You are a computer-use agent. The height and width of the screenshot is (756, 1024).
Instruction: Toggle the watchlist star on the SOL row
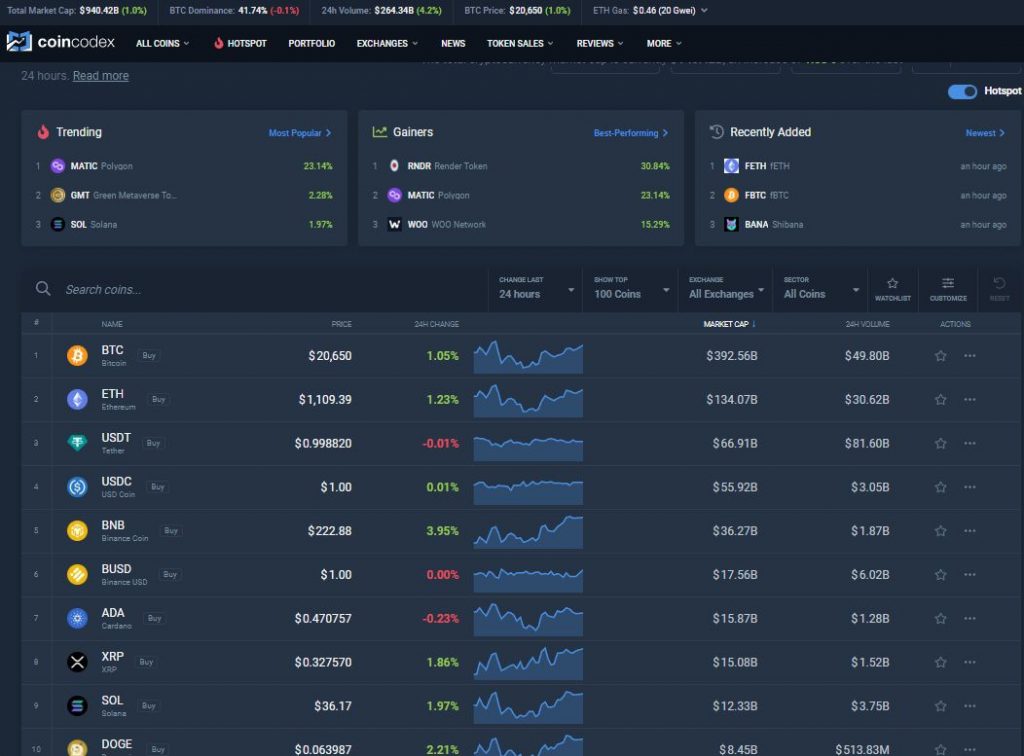(x=940, y=705)
